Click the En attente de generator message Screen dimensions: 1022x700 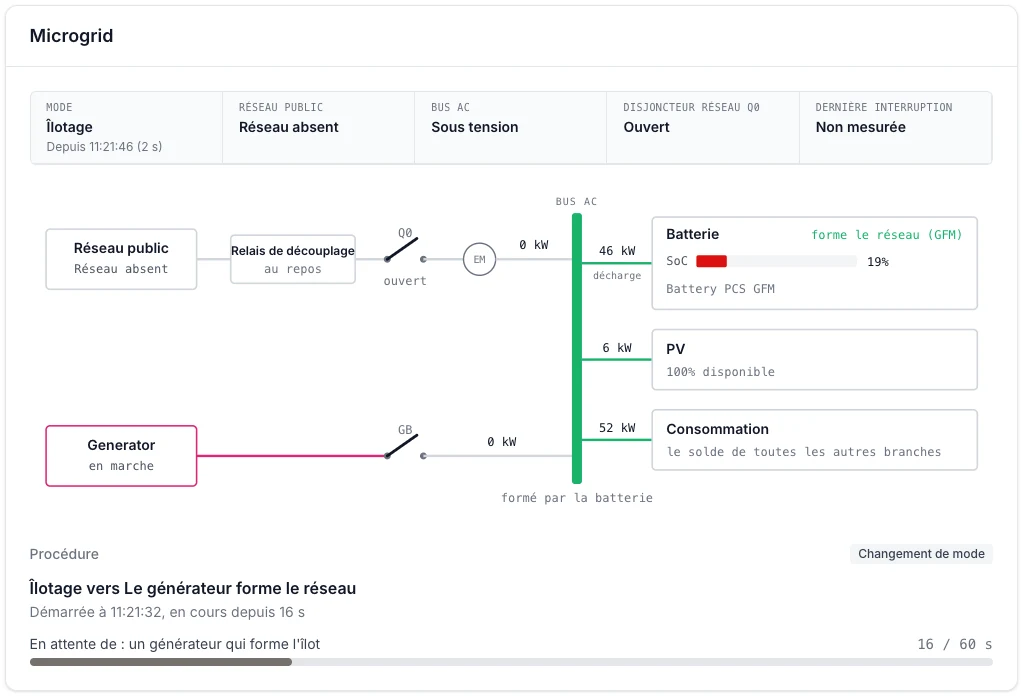coord(175,645)
